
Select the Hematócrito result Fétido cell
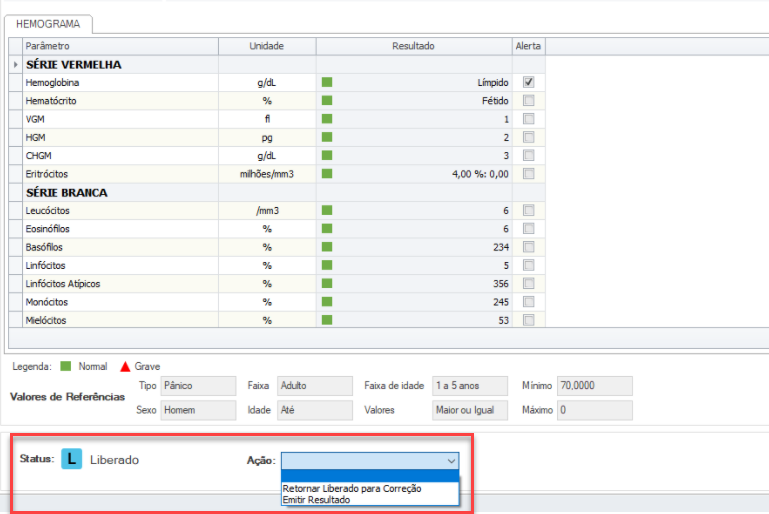click(x=414, y=101)
